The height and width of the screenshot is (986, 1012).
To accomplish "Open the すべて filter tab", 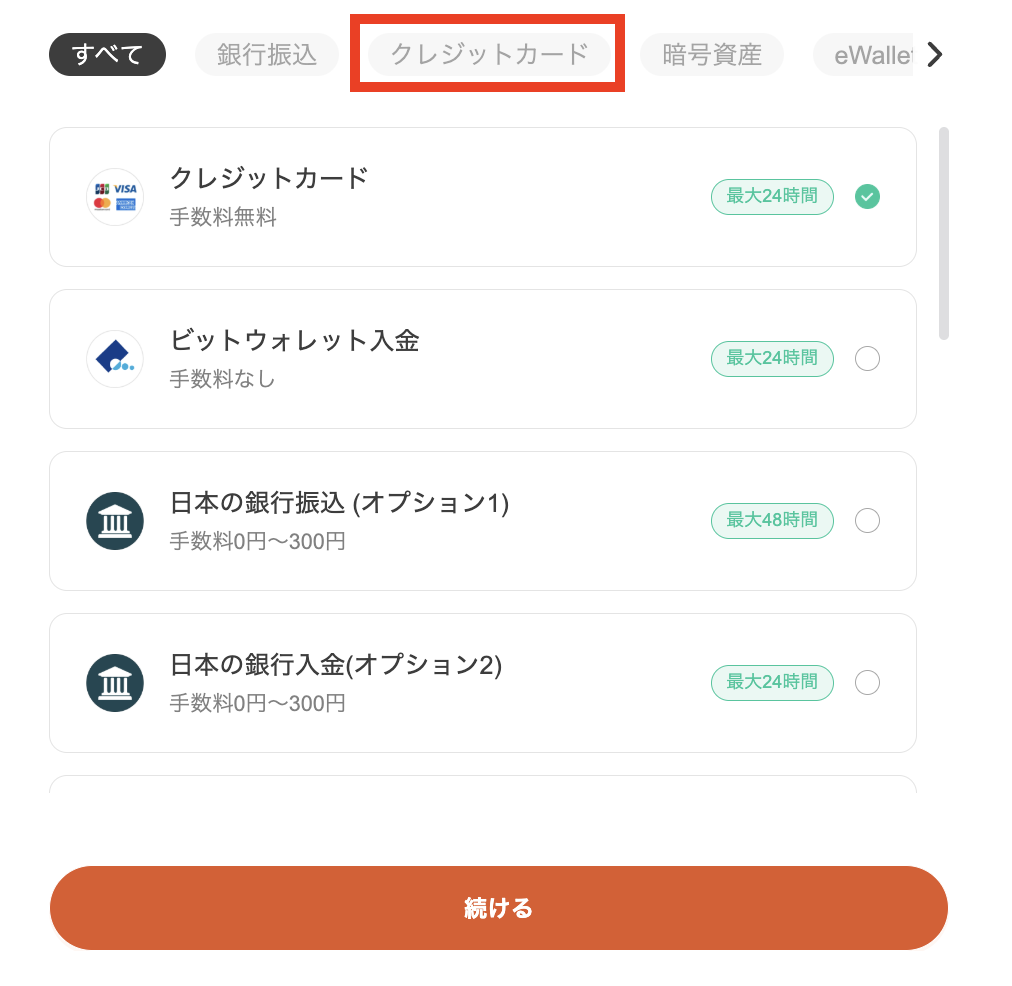I will 107,55.
